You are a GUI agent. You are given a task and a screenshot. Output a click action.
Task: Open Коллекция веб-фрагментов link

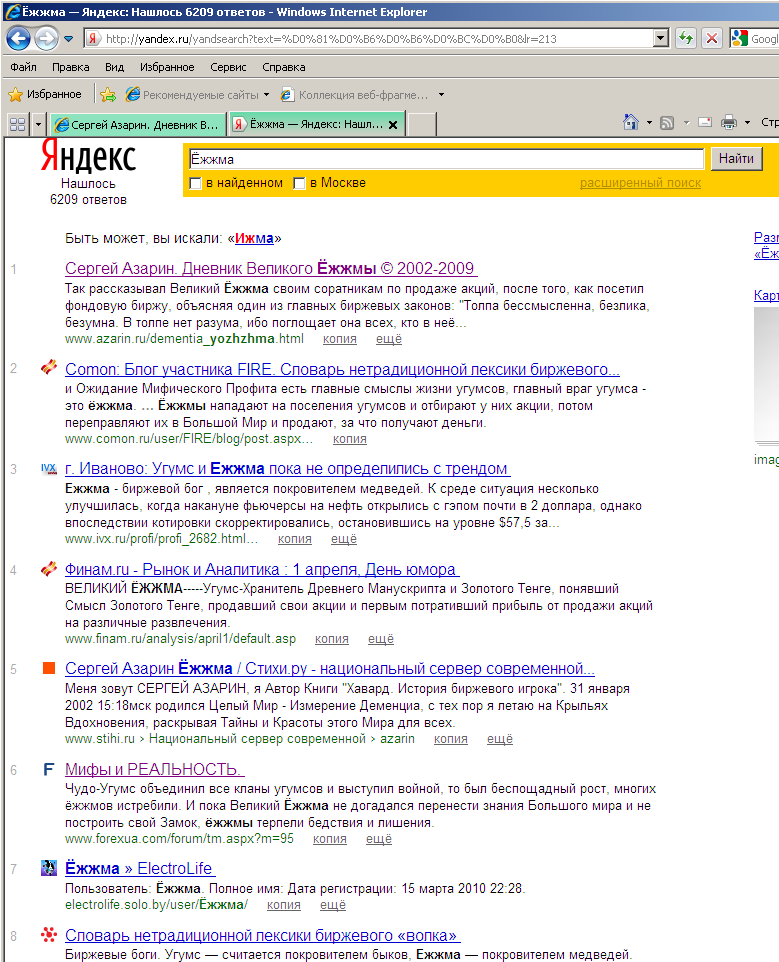click(356, 94)
